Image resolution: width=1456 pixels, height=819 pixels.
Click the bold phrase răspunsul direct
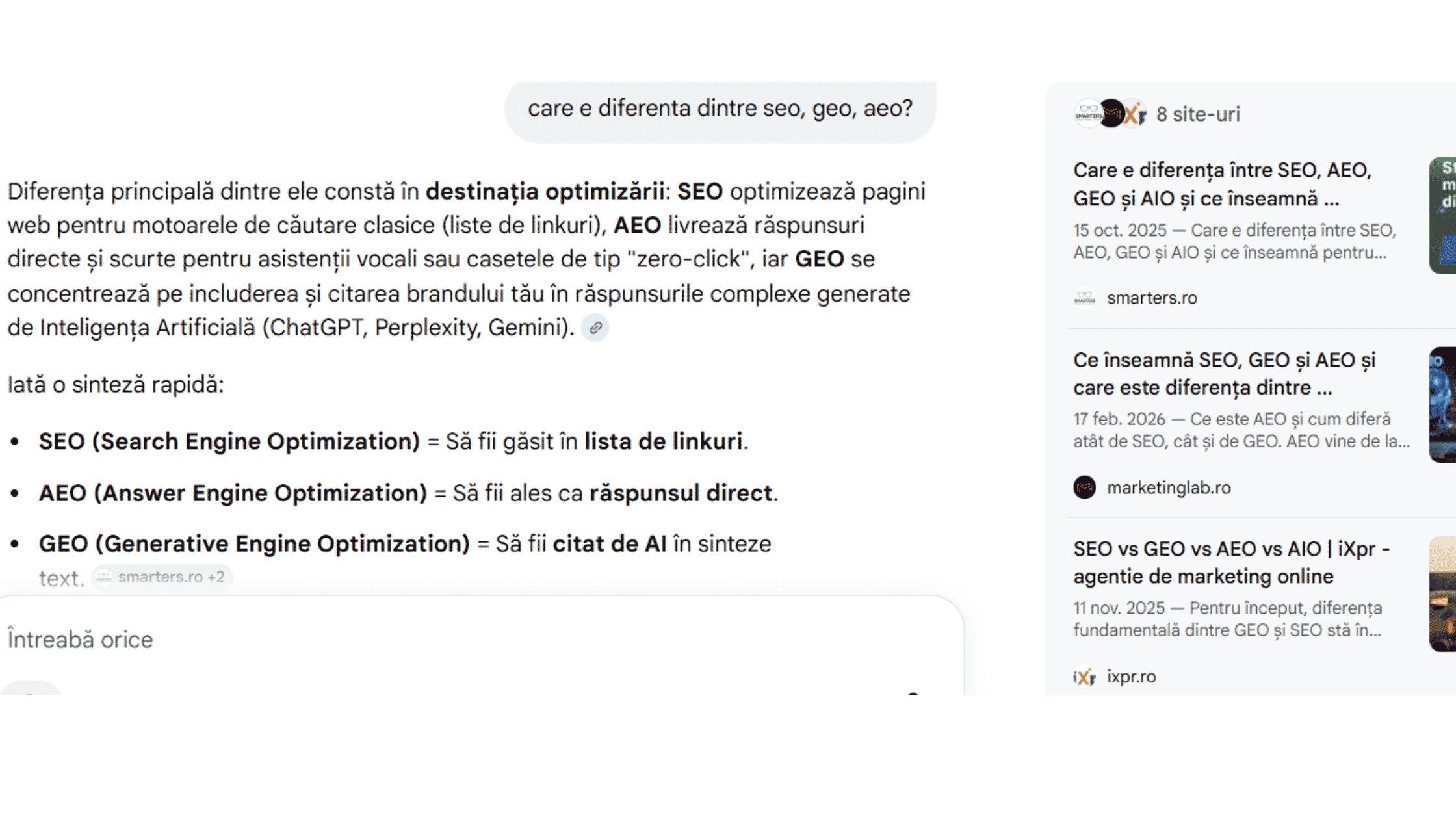tap(681, 493)
